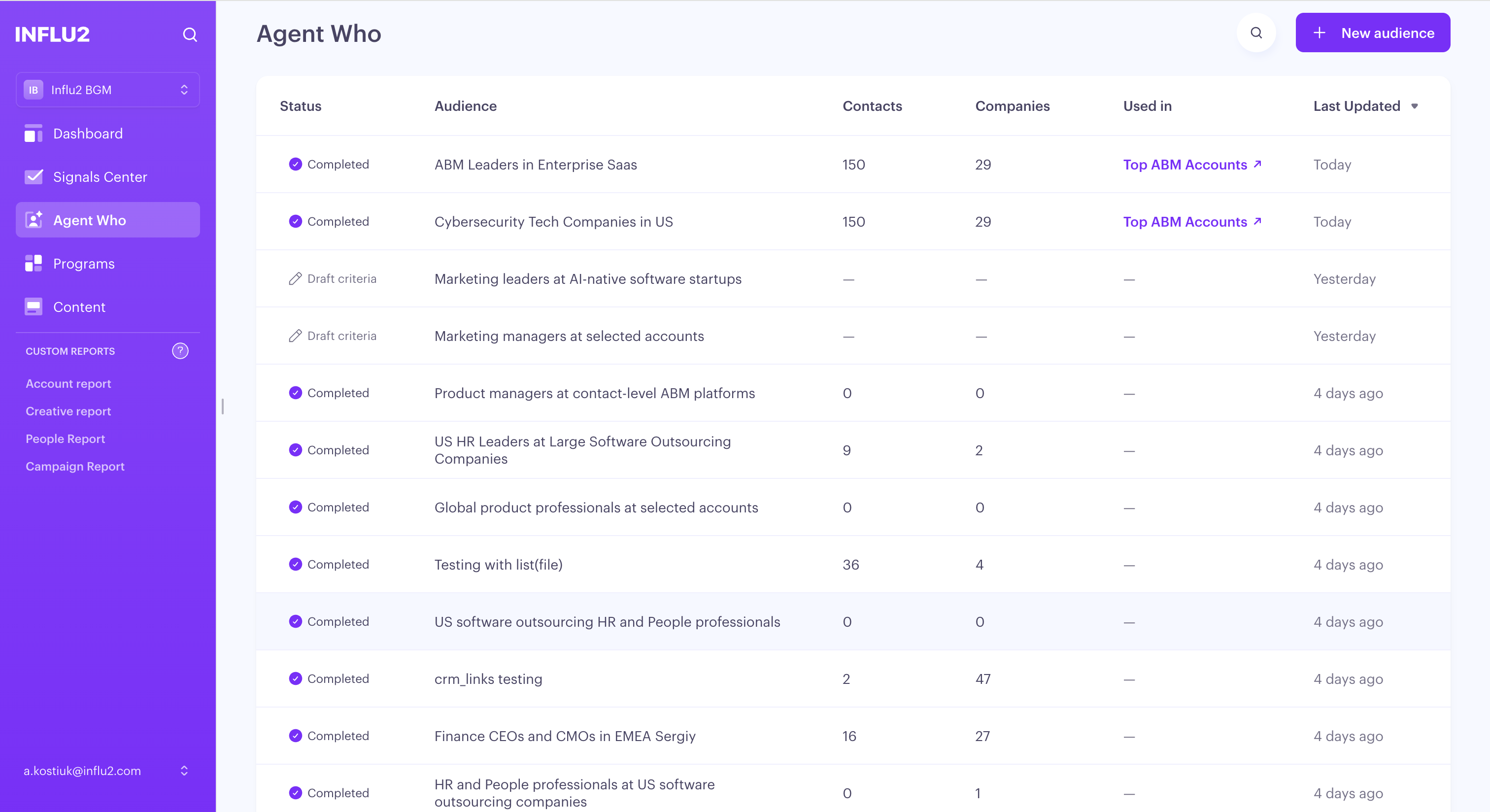Go to the Campaign Report

75,467
